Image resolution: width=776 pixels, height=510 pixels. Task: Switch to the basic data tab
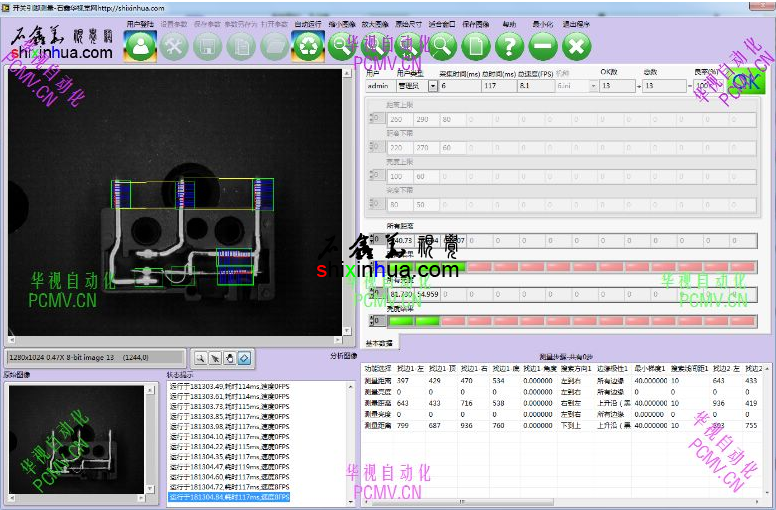click(x=379, y=343)
